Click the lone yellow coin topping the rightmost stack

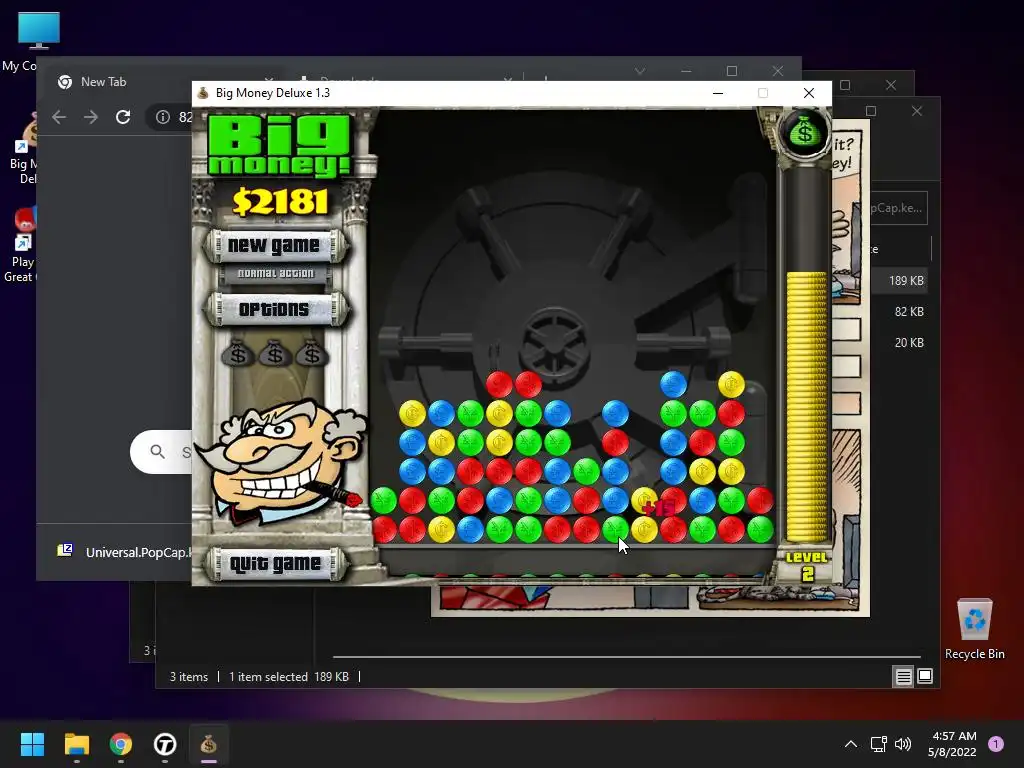(731, 385)
